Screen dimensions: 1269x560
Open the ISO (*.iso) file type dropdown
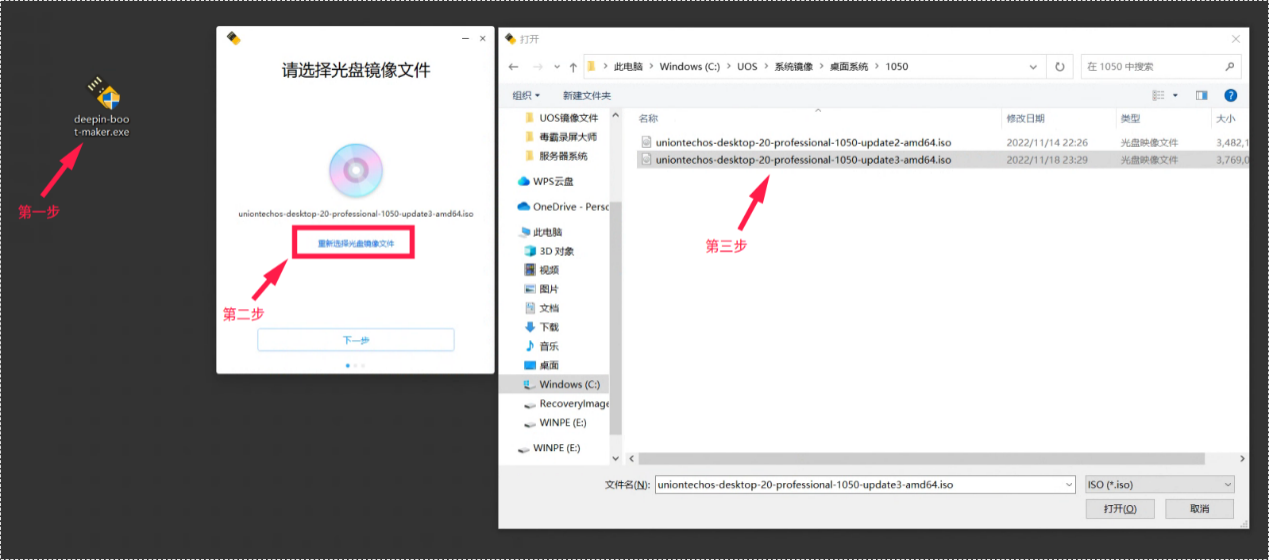click(x=1160, y=484)
